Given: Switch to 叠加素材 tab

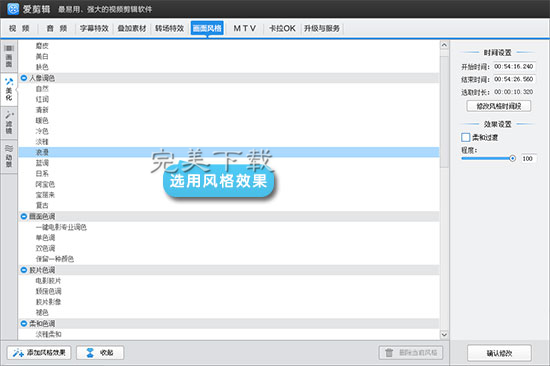Looking at the screenshot, I should click(x=132, y=28).
